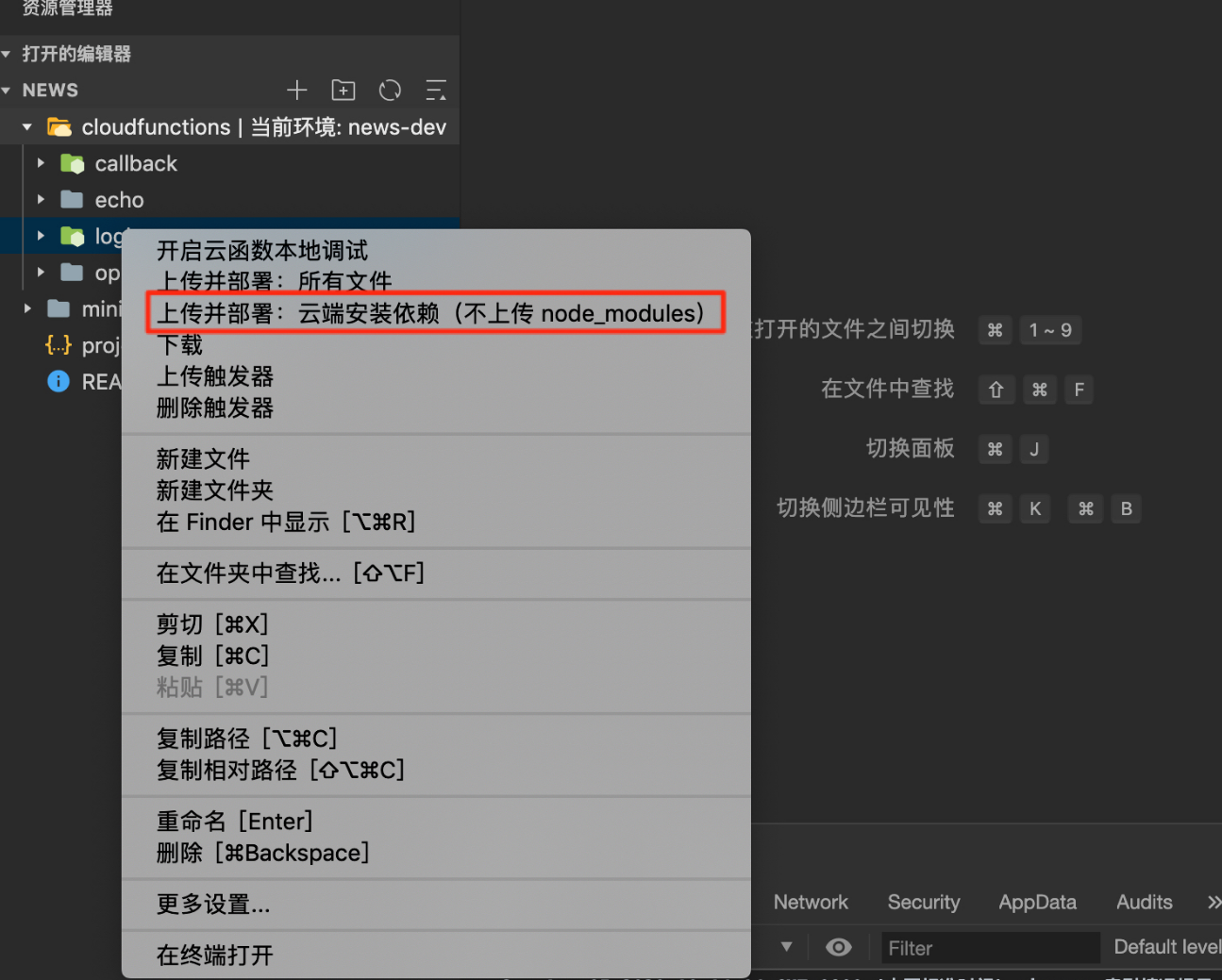Collapse all folders with the NEWS header icon

[436, 90]
